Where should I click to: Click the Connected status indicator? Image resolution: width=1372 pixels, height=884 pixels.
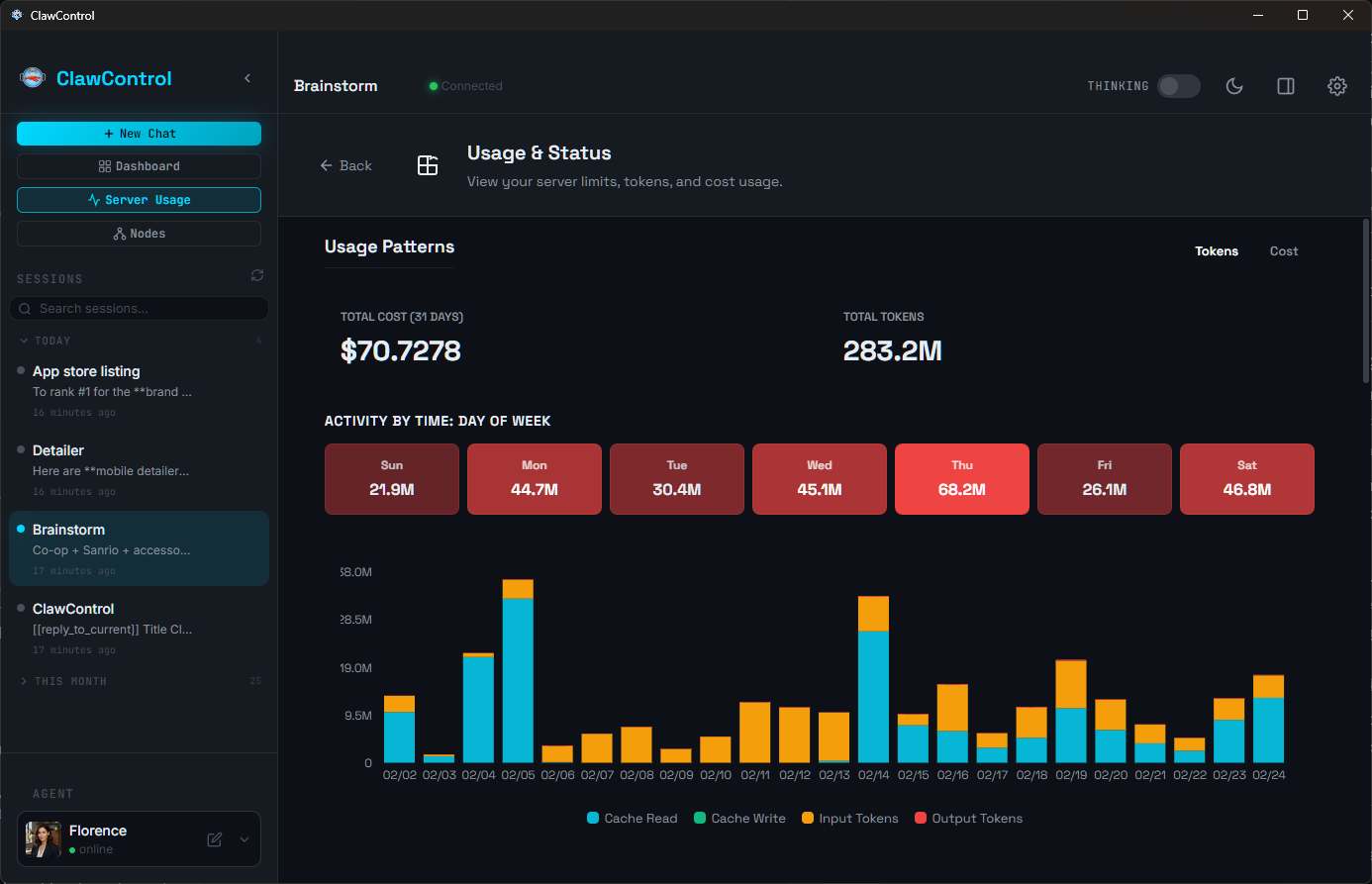click(464, 86)
